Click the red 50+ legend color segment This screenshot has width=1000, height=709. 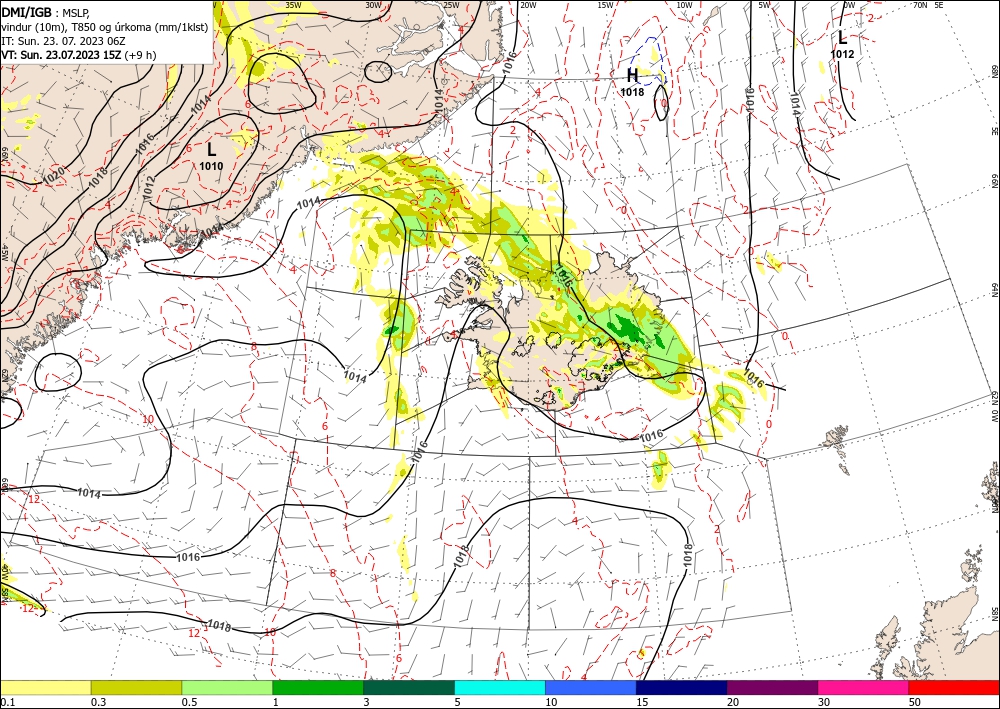954,687
